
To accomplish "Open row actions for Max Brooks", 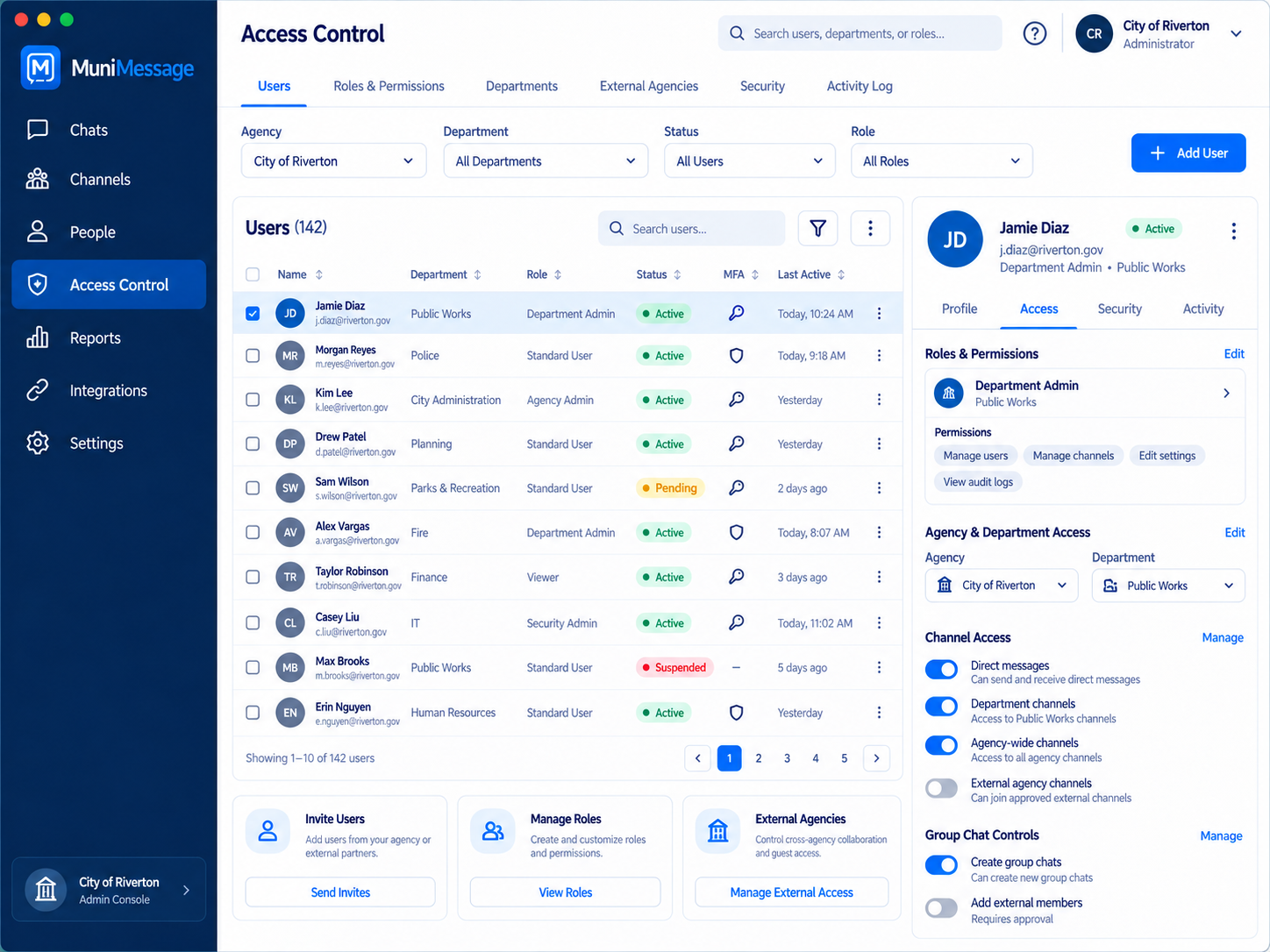I will 879,668.
